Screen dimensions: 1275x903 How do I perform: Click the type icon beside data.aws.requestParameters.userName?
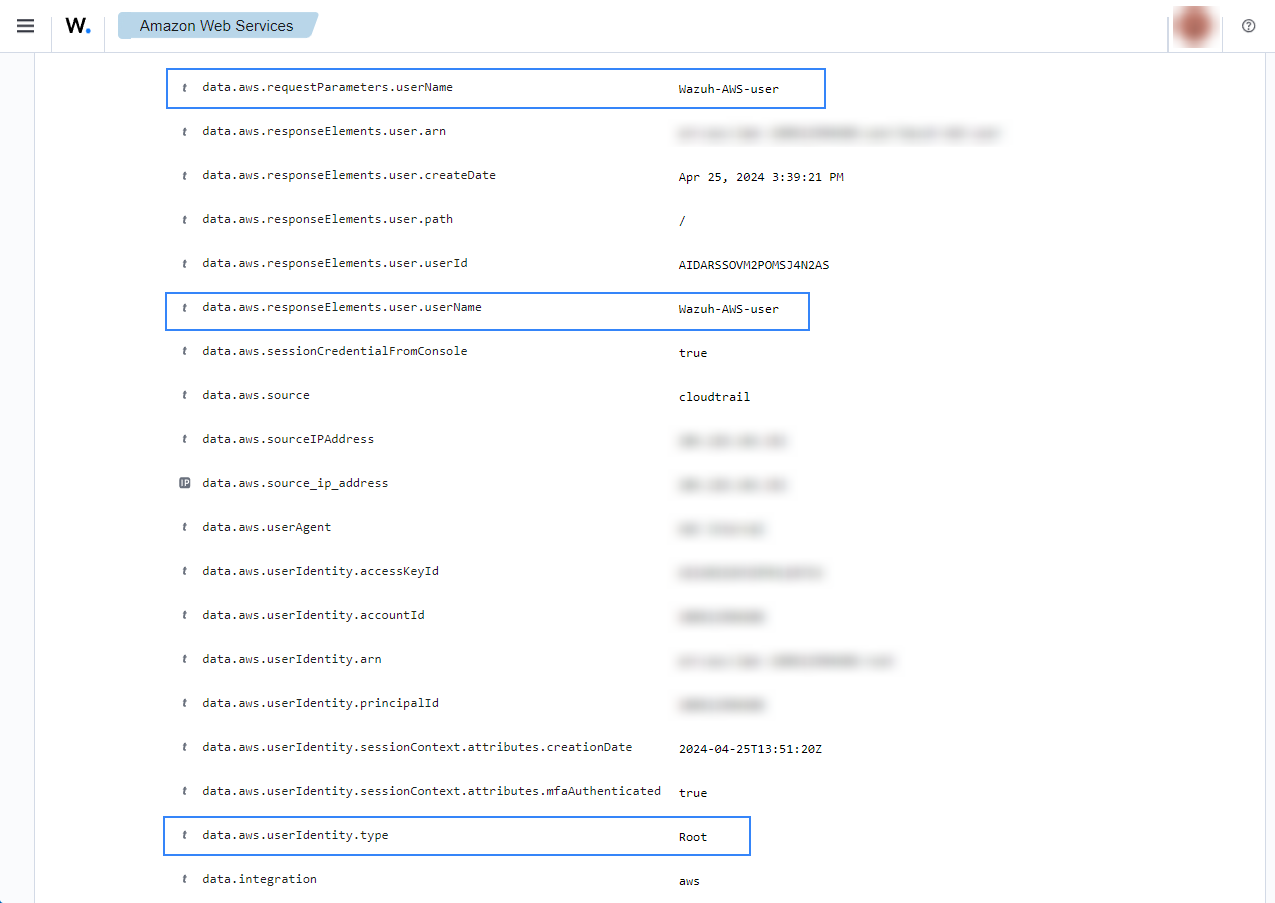(184, 88)
